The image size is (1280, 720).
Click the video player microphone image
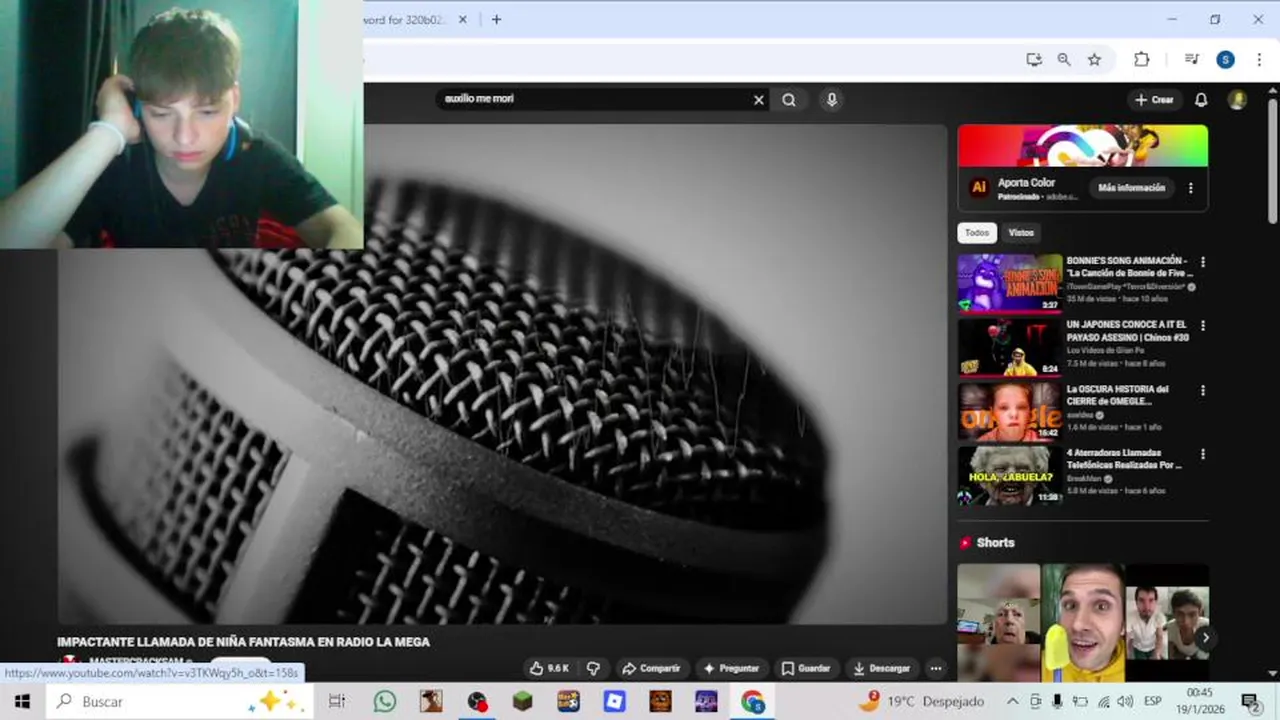tap(502, 374)
